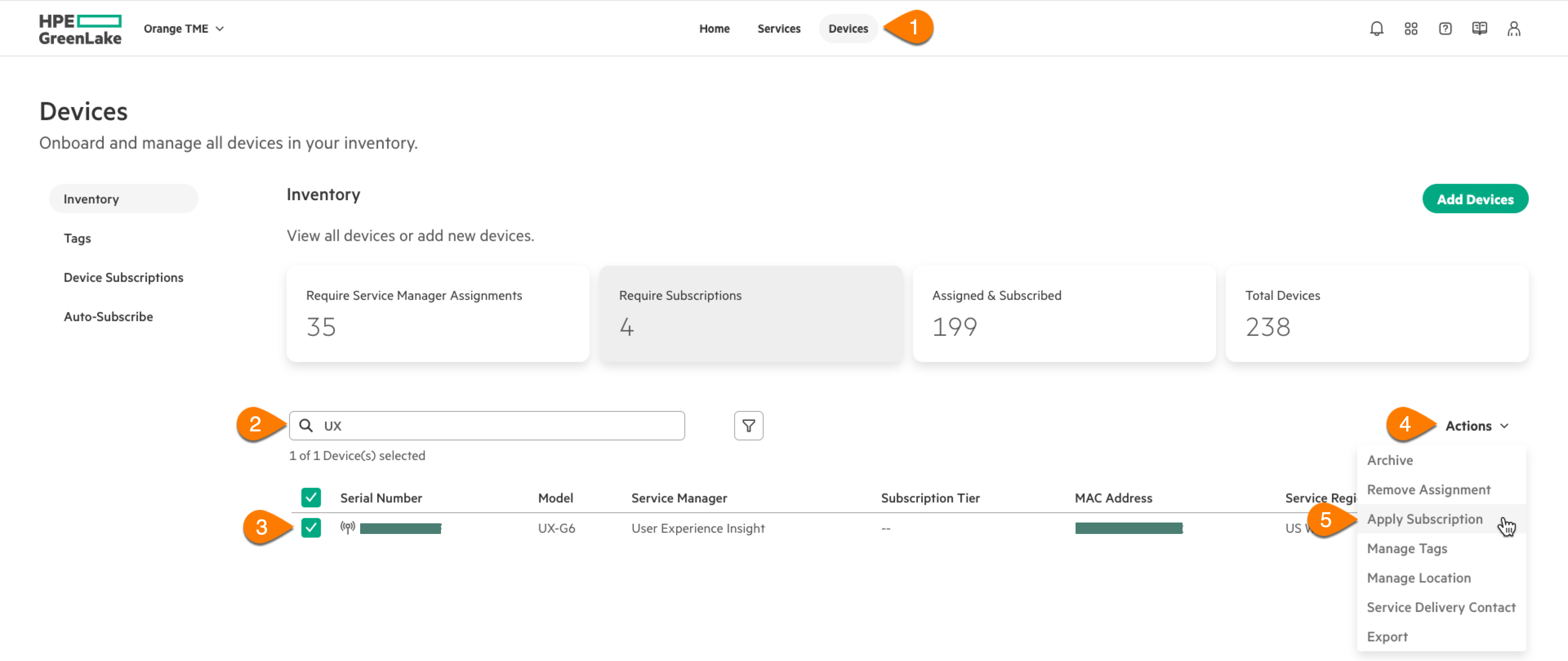Click the filter funnel icon
The height and width of the screenshot is (661, 1568).
coord(748,425)
